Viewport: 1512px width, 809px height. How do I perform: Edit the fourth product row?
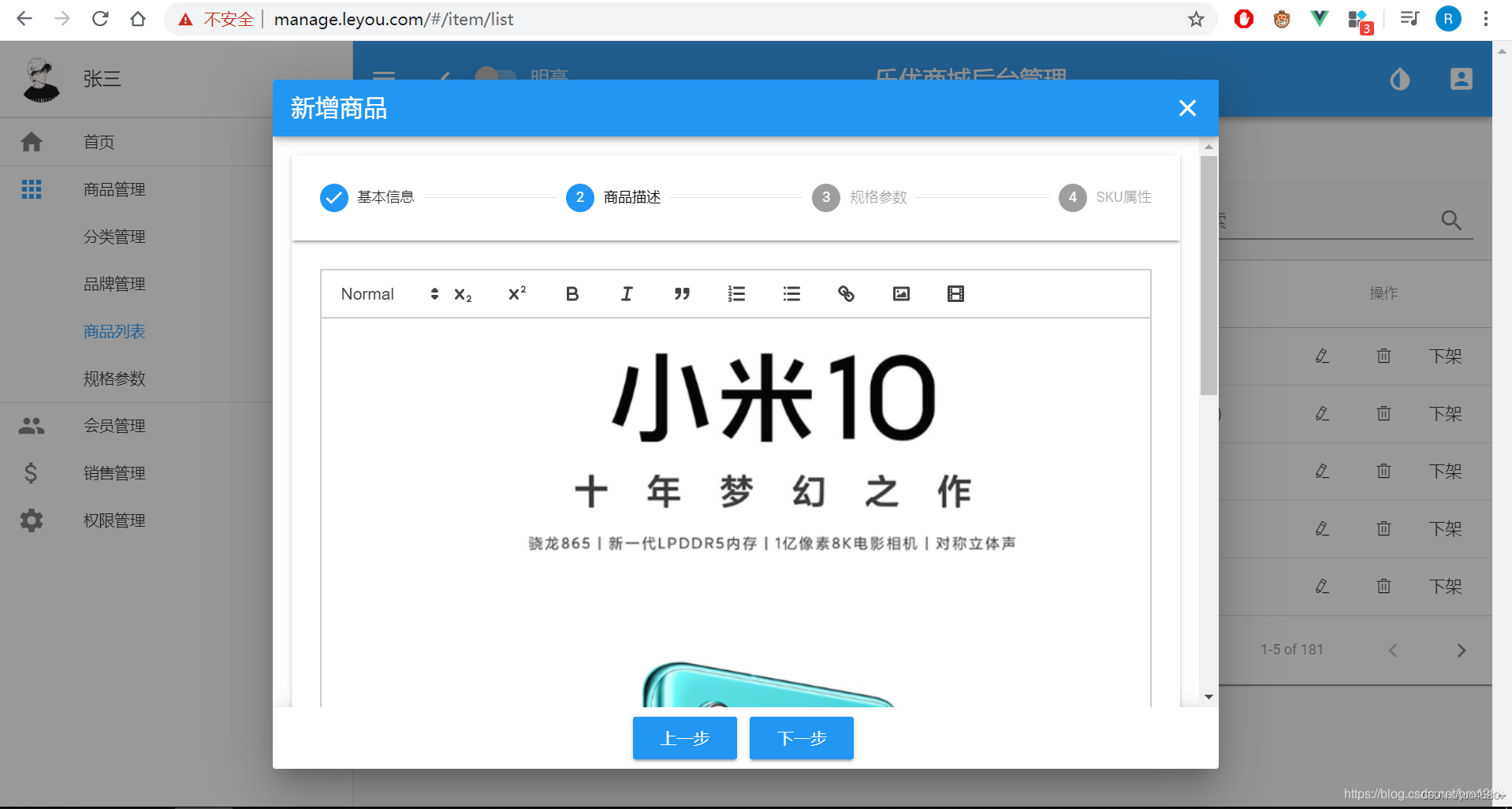[1322, 529]
